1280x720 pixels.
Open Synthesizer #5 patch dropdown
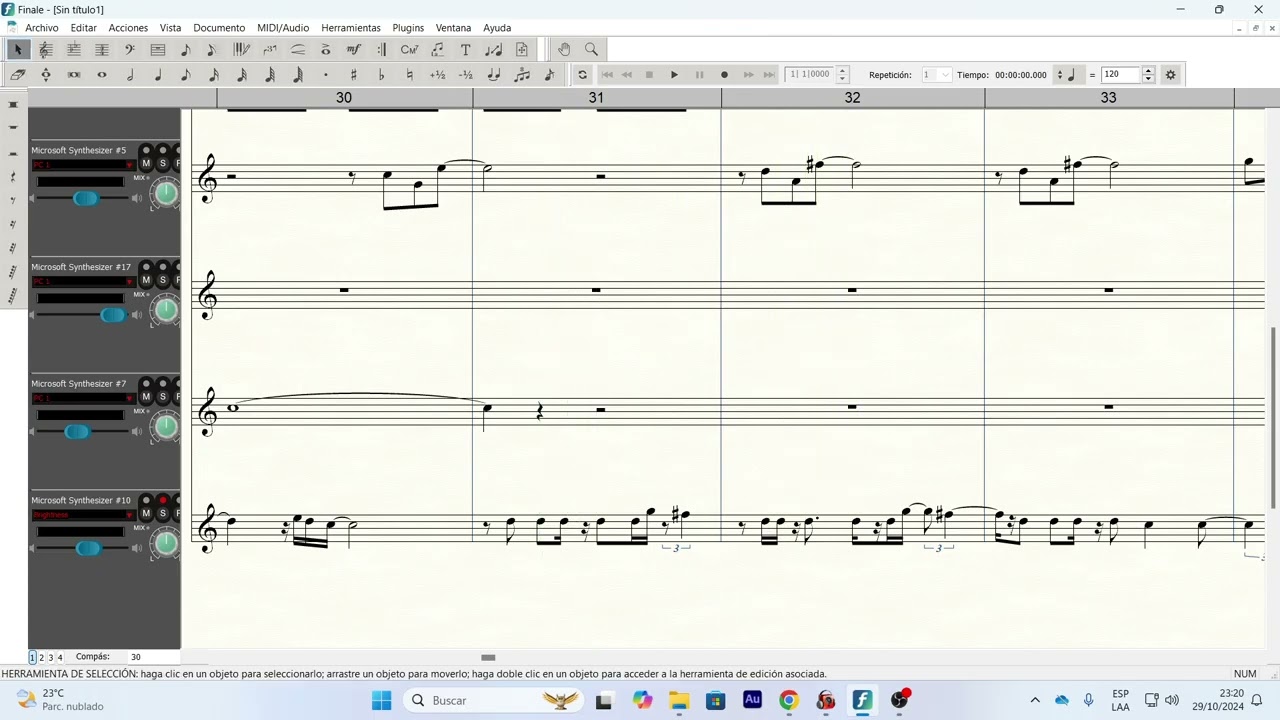click(x=82, y=164)
